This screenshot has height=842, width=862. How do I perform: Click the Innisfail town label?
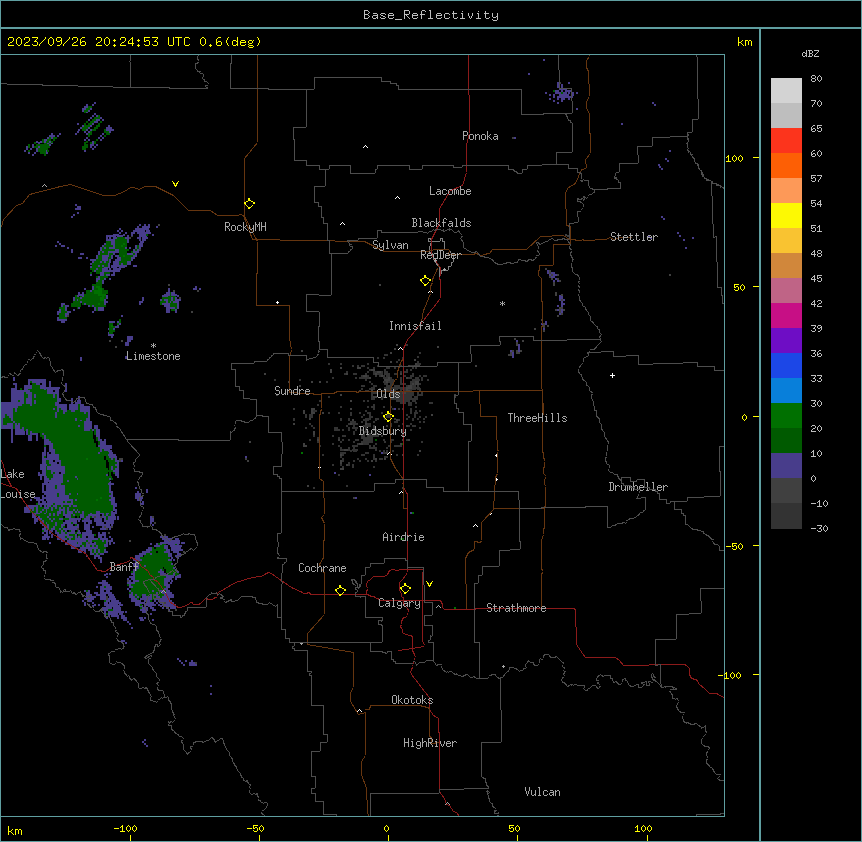point(415,326)
